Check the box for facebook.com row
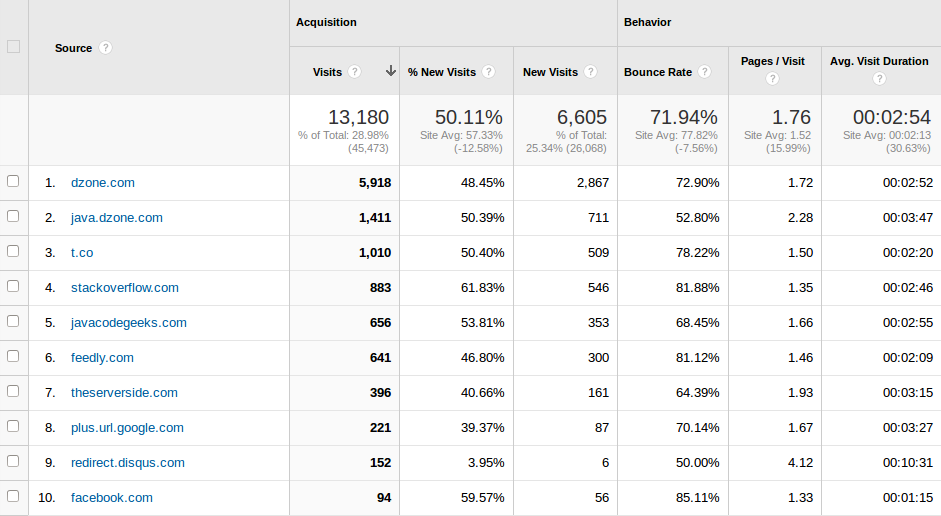The width and height of the screenshot is (941, 516). 13,496
